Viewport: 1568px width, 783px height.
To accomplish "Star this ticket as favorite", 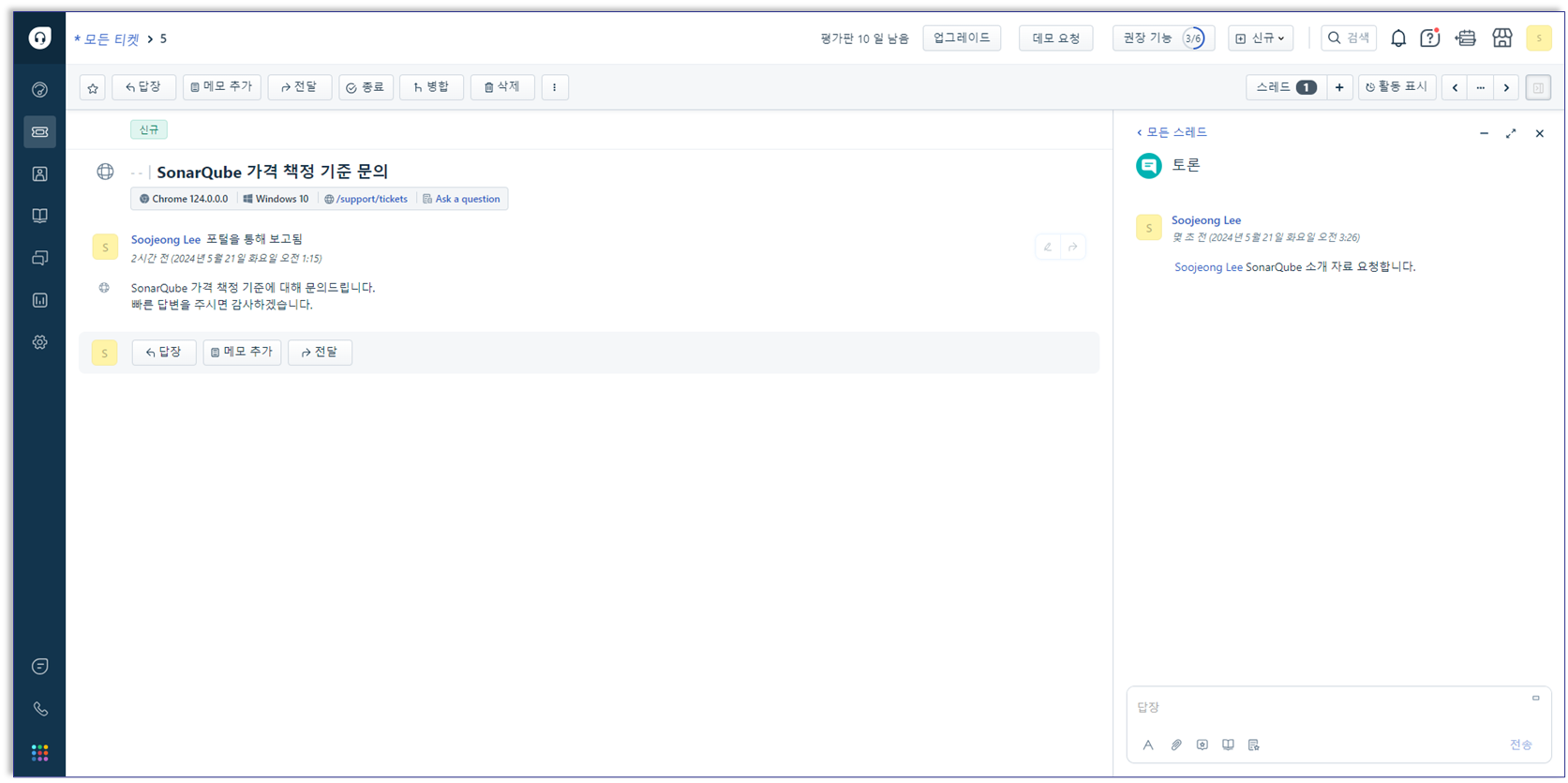I will (93, 88).
